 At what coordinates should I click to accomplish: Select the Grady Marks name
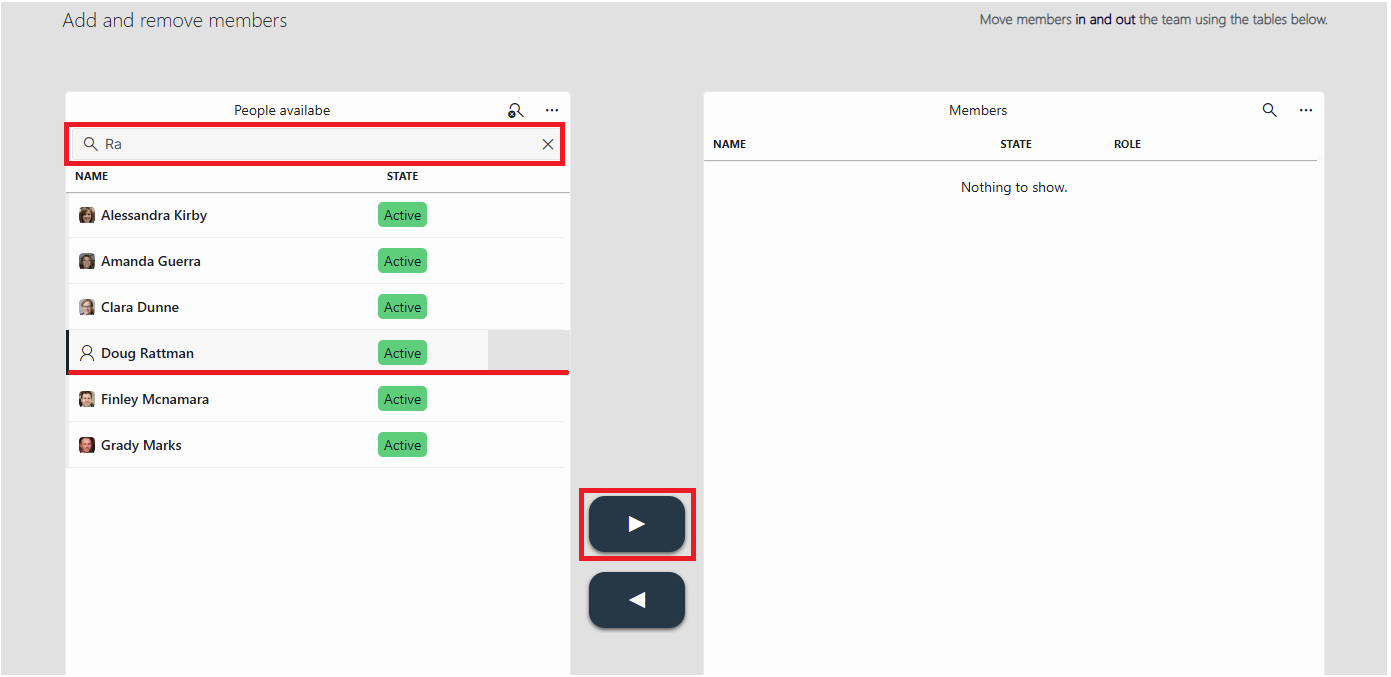point(141,445)
